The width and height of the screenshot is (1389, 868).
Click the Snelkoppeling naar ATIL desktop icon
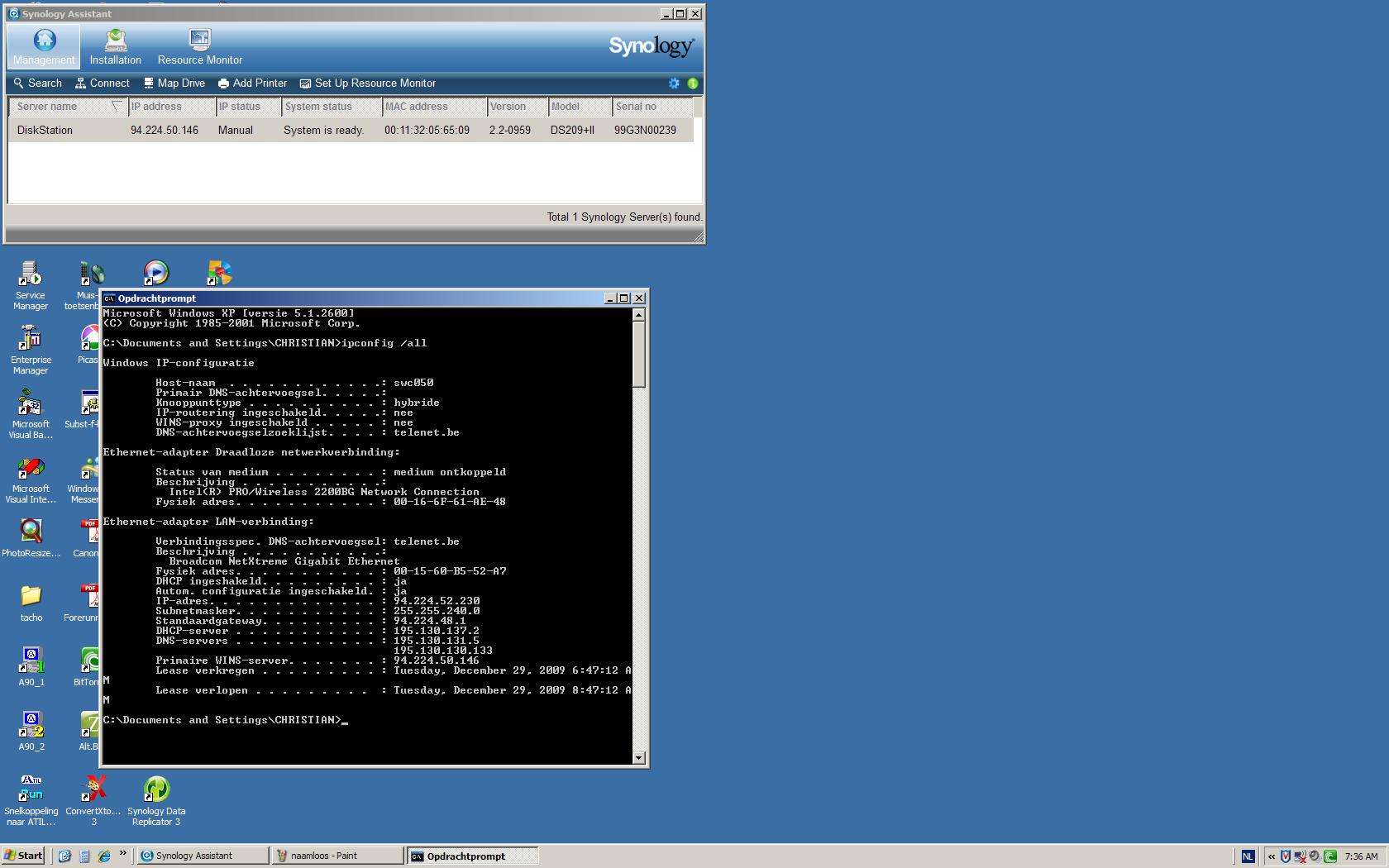click(31, 801)
